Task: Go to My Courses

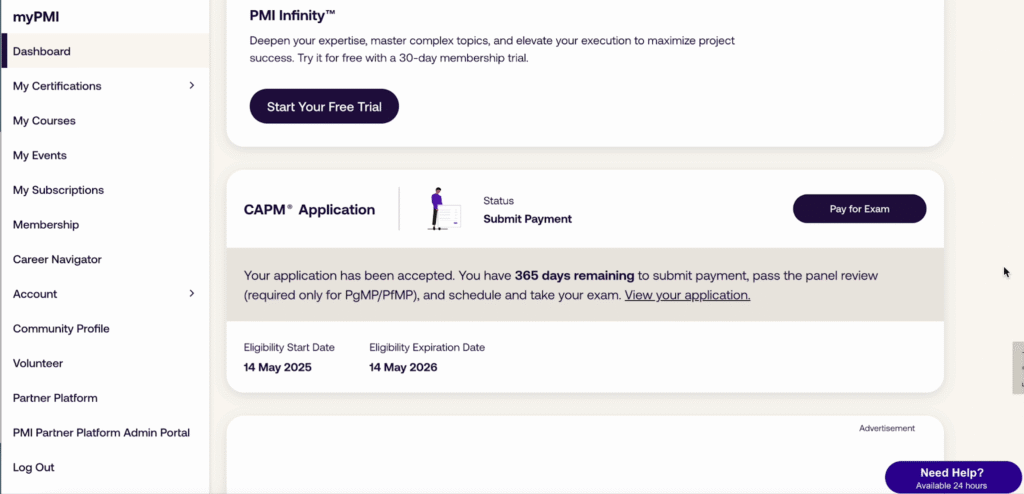Action: click(44, 121)
